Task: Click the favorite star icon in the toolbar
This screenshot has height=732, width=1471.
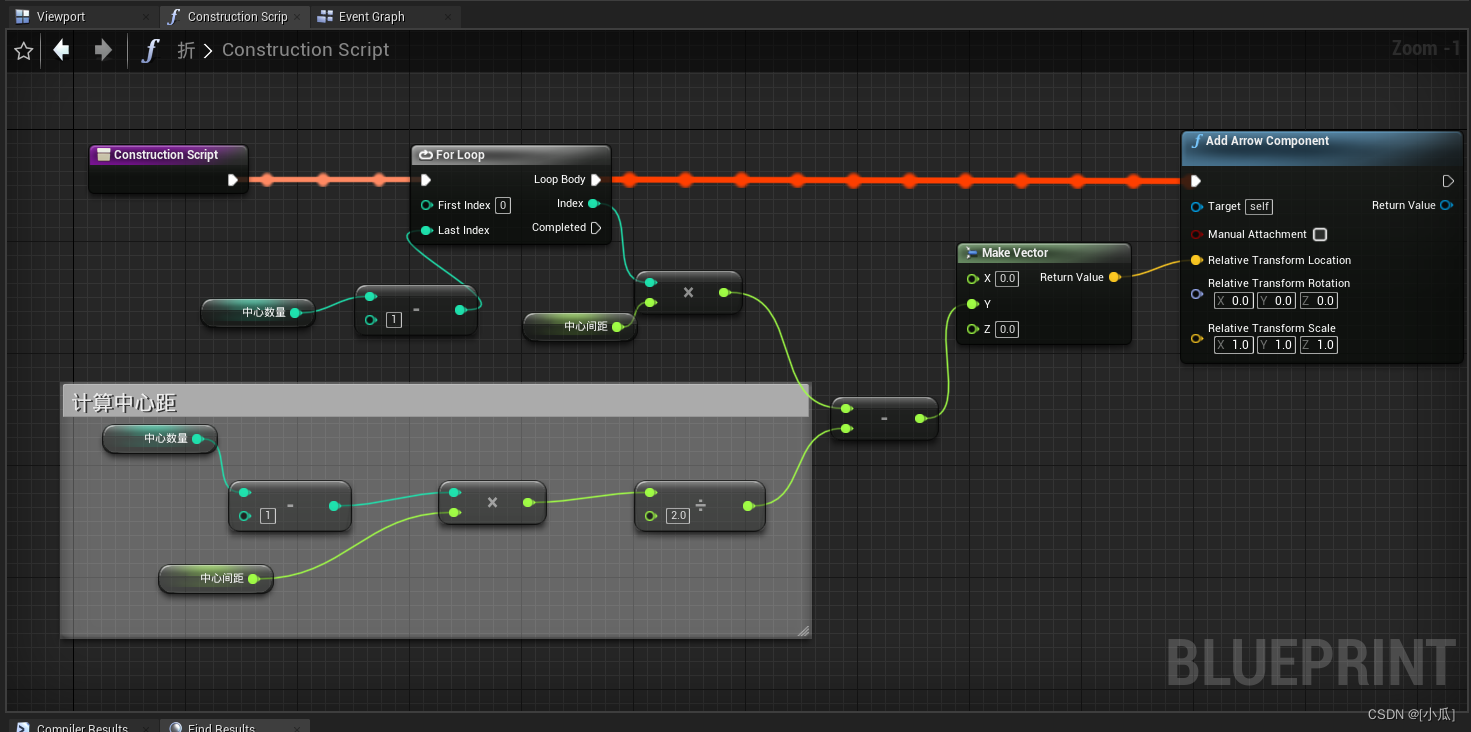Action: click(22, 50)
